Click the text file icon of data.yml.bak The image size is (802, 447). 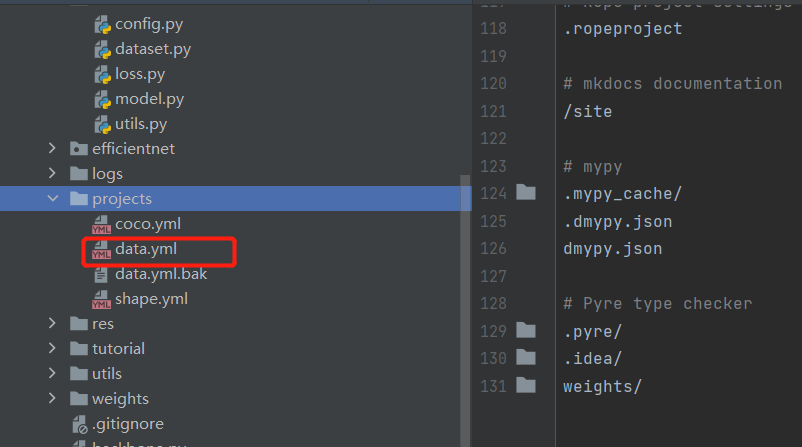click(101, 275)
